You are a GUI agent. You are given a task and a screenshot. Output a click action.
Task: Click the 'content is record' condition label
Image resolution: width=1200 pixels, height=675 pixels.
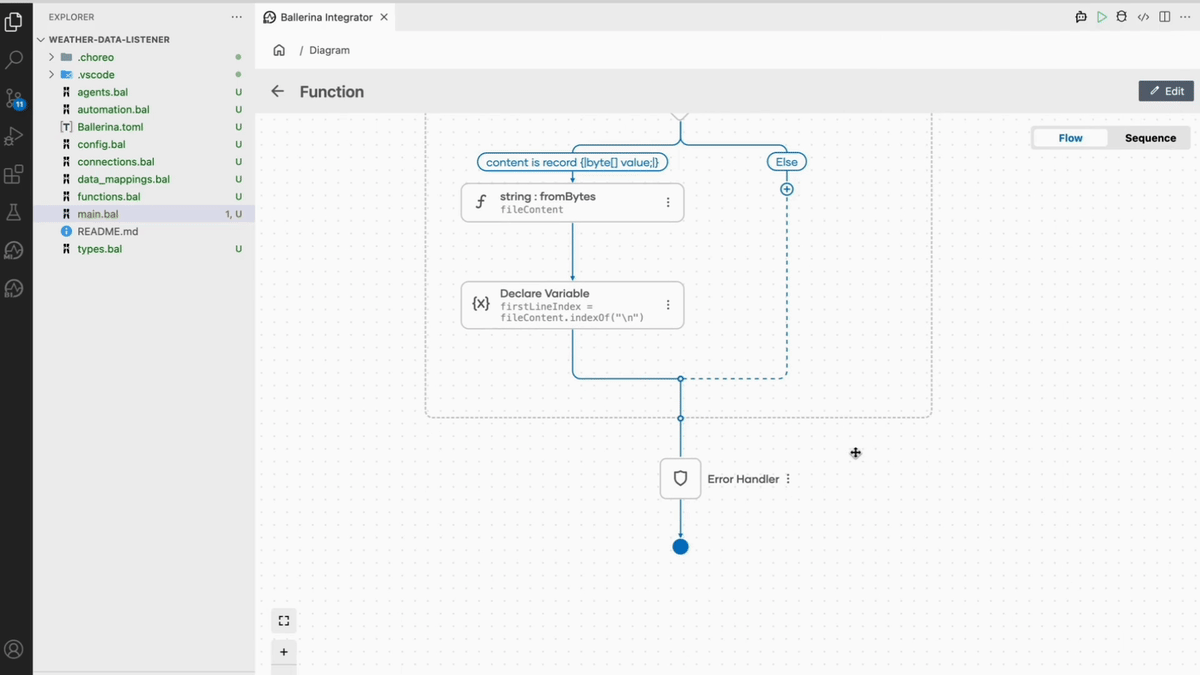pyautogui.click(x=572, y=162)
